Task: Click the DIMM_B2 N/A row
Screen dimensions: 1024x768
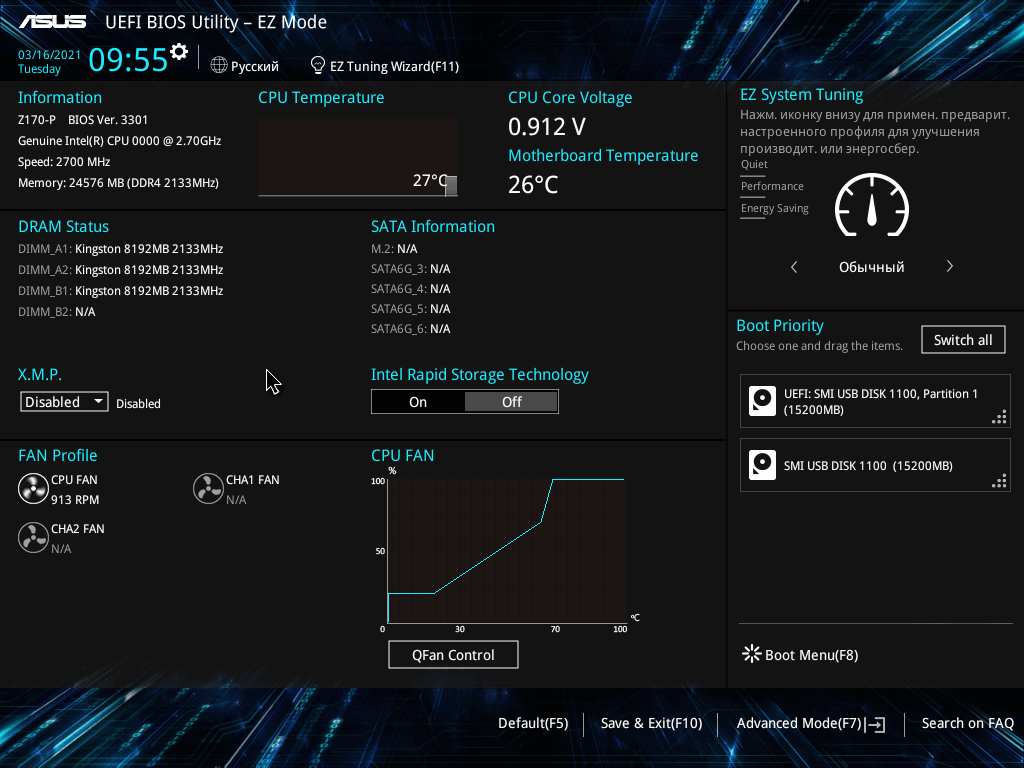Action: [57, 312]
